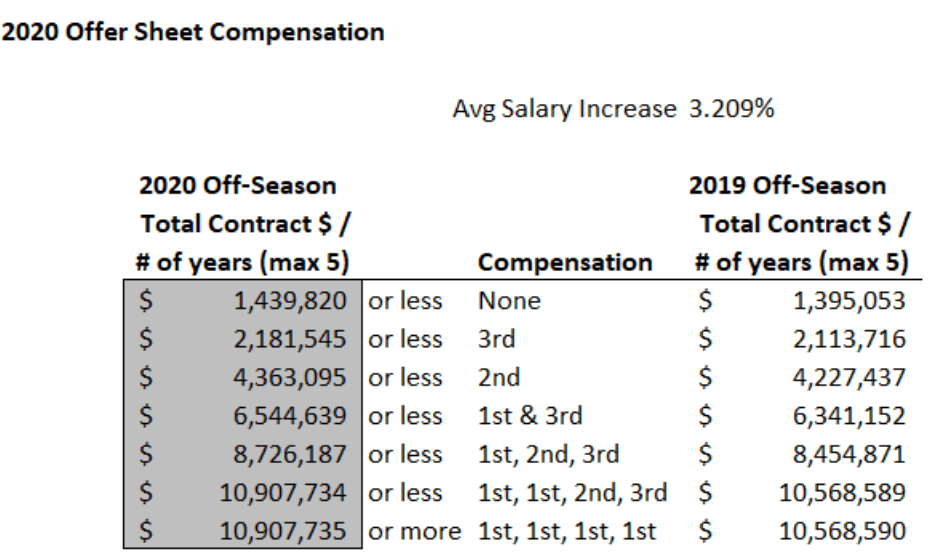932x558 pixels.
Task: Click the "1st, 1st, 1st, 1st" compensation cell
Action: click(566, 531)
